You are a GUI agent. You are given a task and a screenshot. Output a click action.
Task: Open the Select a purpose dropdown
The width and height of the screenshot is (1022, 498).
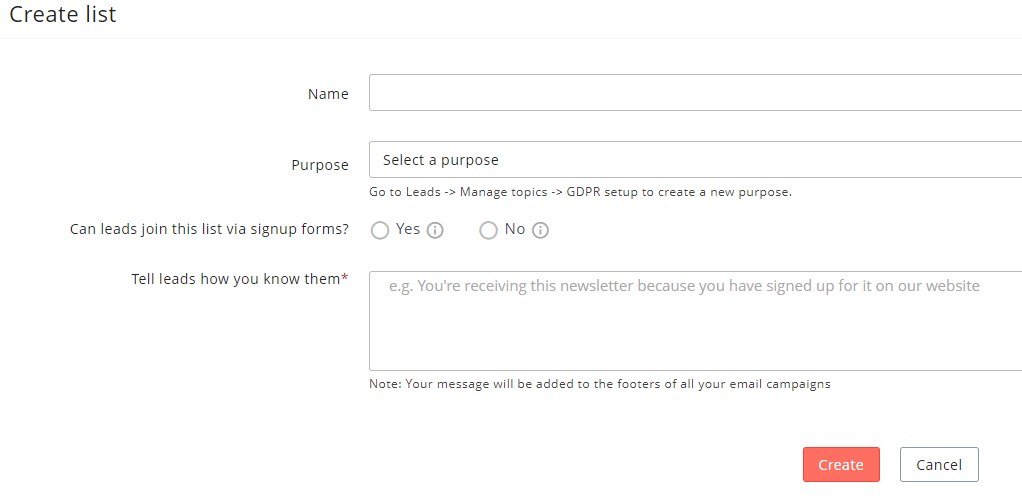[x=695, y=160]
